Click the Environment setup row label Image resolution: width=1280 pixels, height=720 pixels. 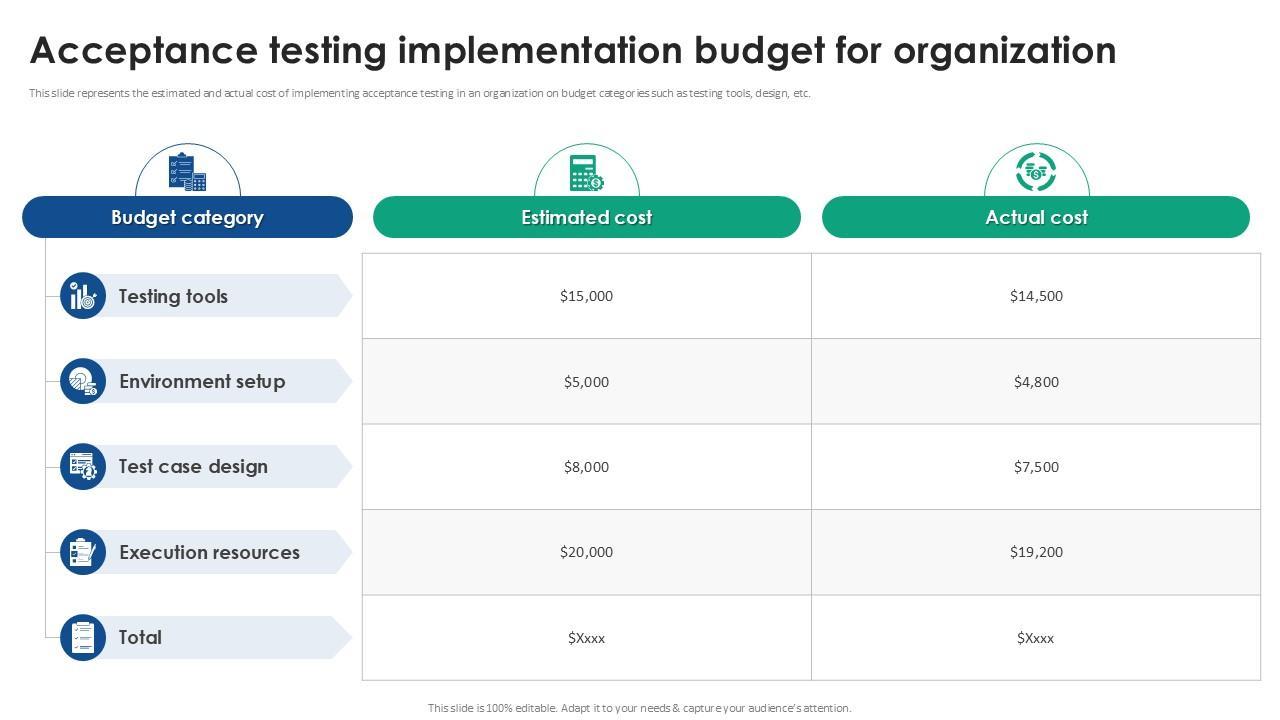[202, 381]
